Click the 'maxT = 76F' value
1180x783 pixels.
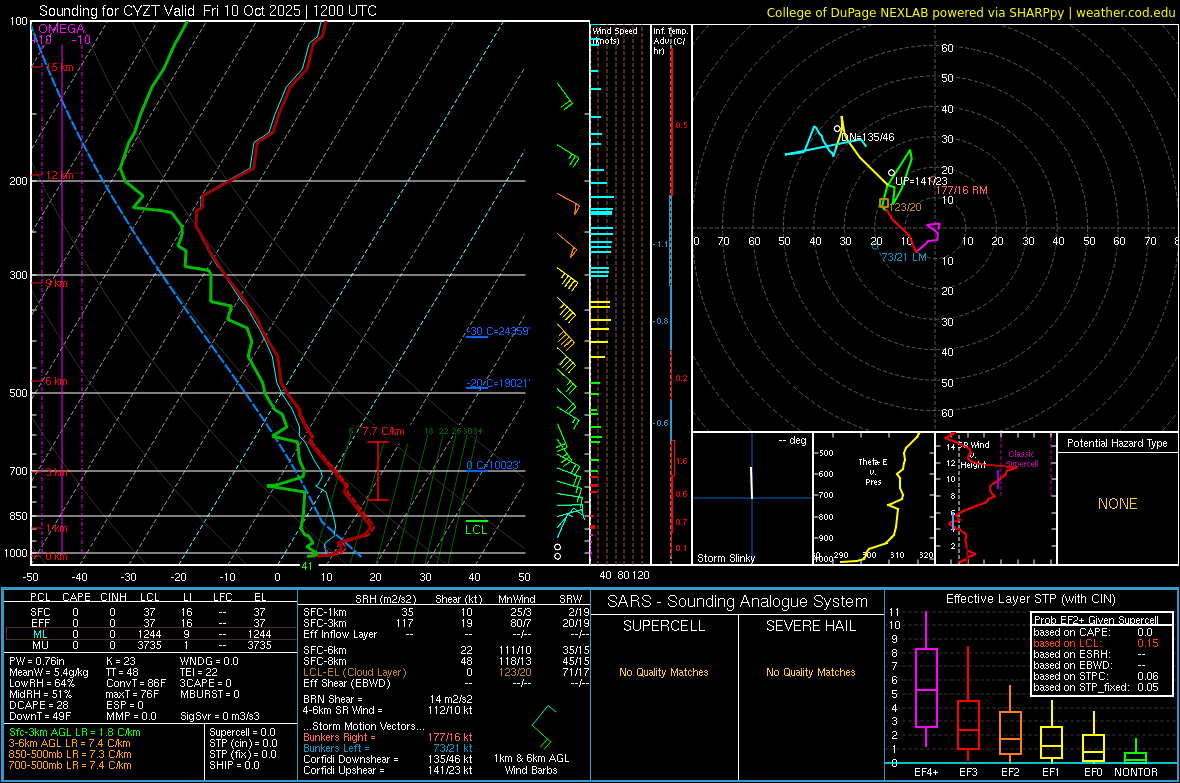(132, 694)
